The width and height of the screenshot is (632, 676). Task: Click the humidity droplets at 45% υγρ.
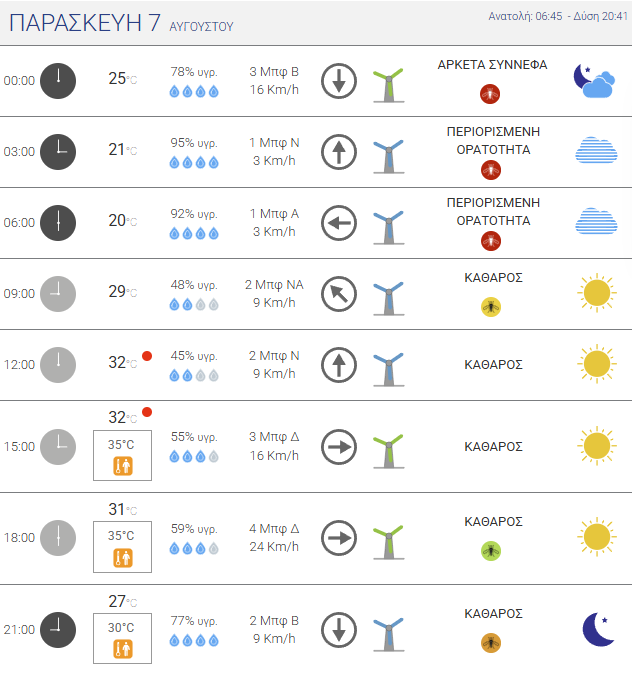coord(194,376)
